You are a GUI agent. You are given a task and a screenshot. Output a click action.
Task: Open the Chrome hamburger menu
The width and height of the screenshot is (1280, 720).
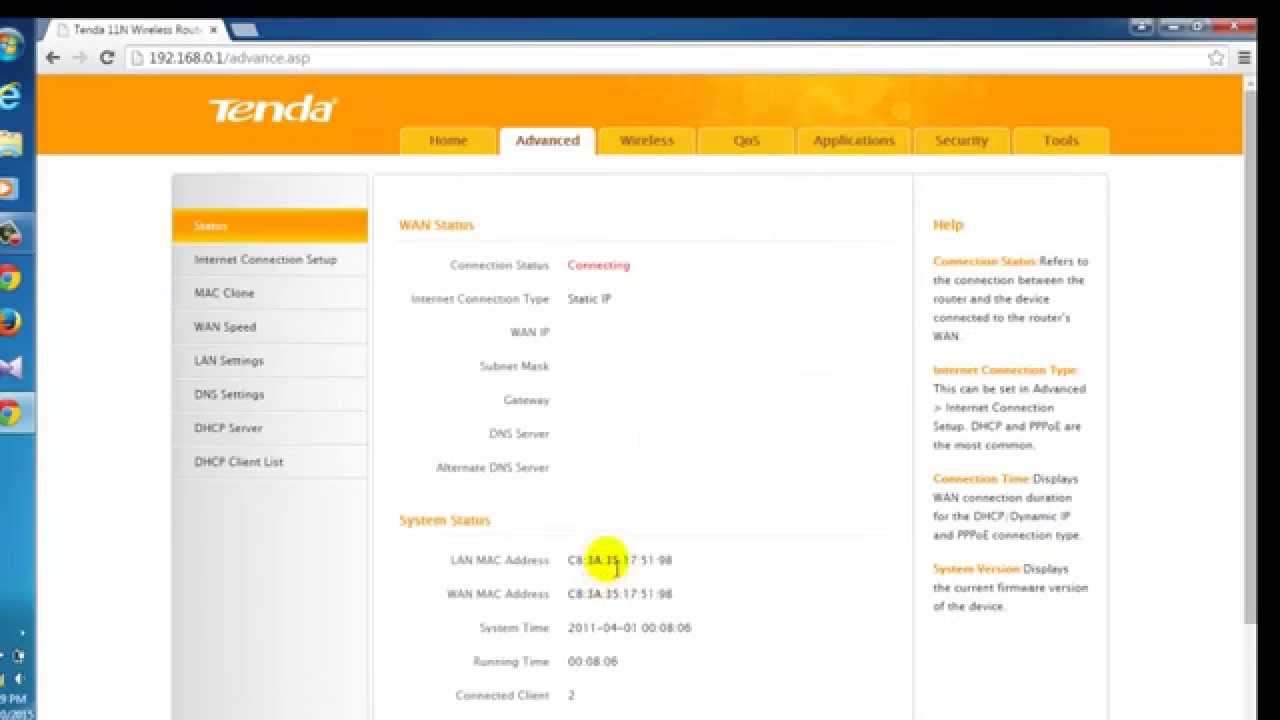[1245, 58]
